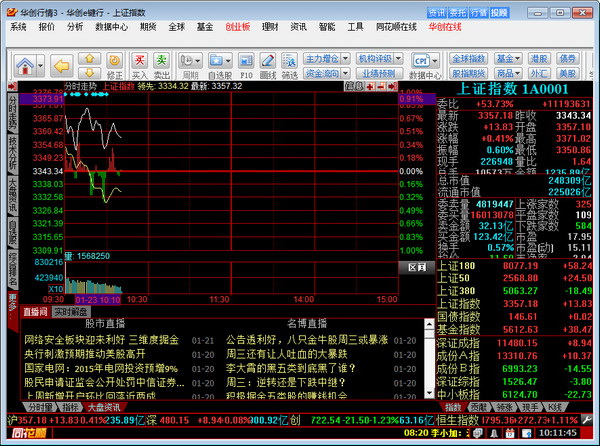This screenshot has height=446, width=600.
Task: Click the 修正 correction icon
Action: click(x=114, y=60)
